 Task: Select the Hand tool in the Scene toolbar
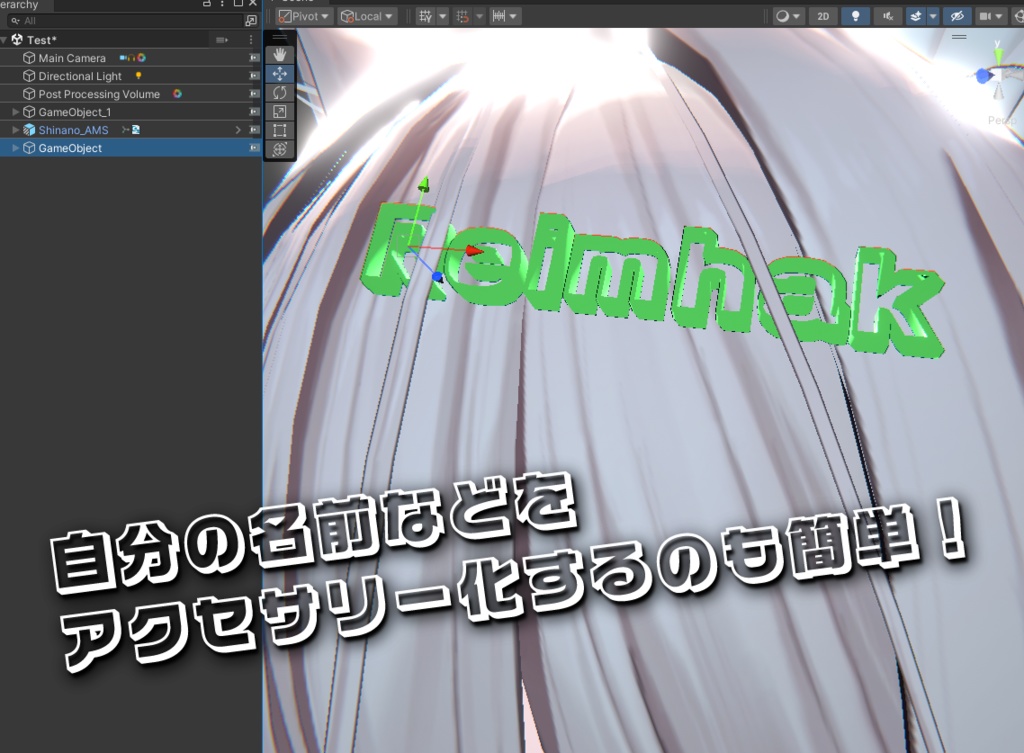point(280,55)
